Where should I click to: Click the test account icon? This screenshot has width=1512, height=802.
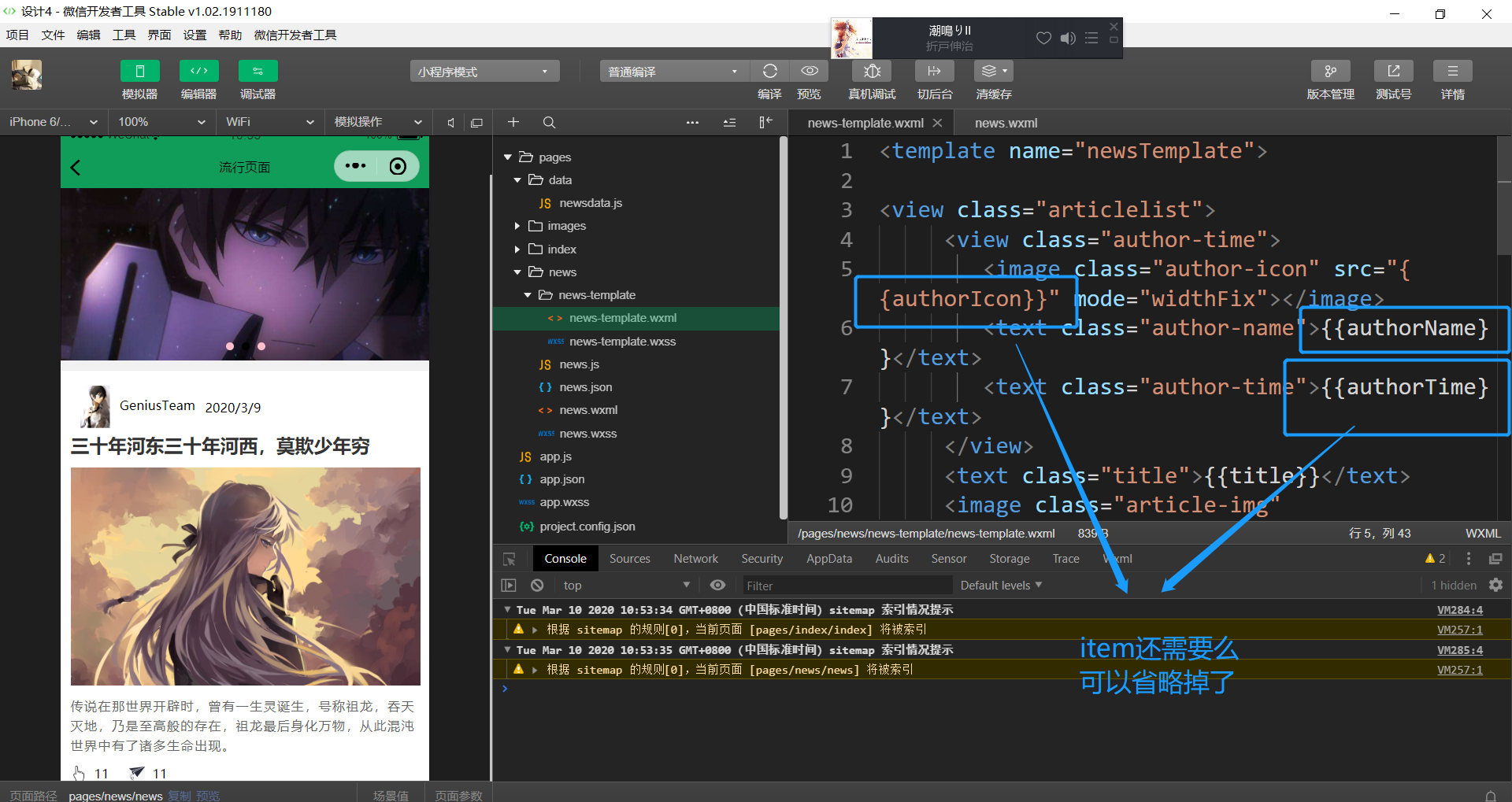click(x=1394, y=71)
